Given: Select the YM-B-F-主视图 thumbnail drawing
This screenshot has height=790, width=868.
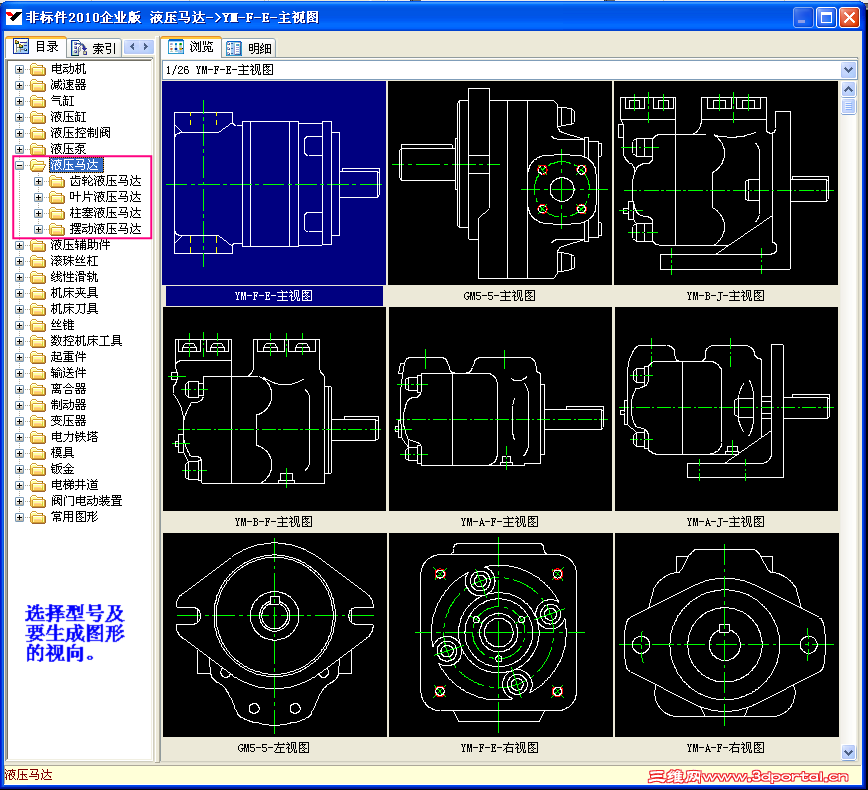Looking at the screenshot, I should click(274, 409).
